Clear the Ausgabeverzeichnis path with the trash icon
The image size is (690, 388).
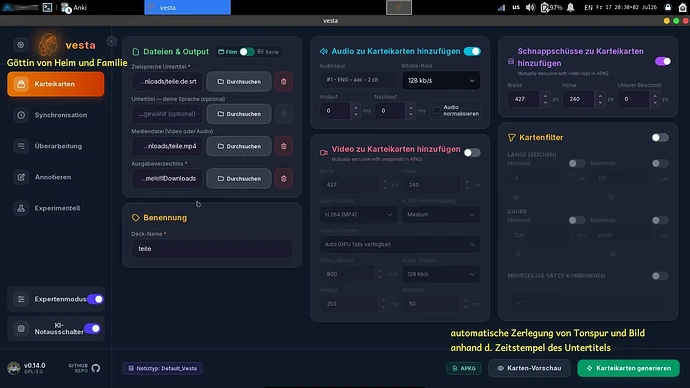284,179
